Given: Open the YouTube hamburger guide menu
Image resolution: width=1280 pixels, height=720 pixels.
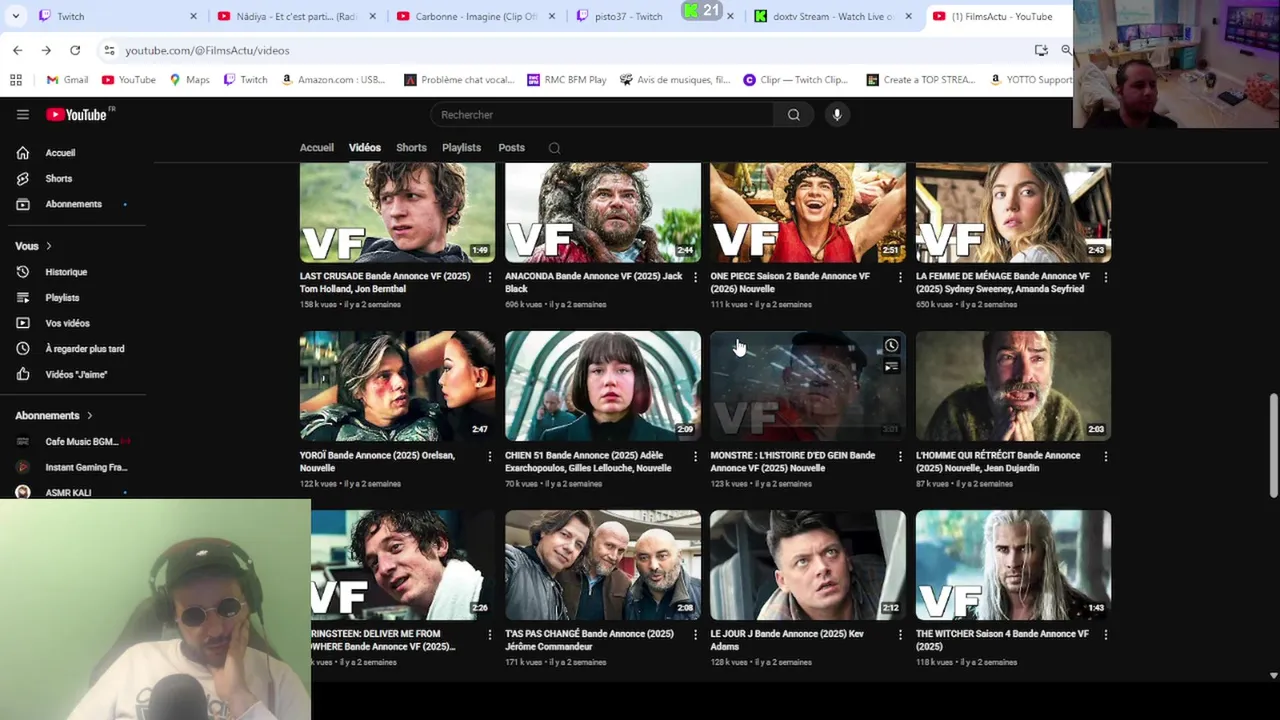Looking at the screenshot, I should click(22, 114).
